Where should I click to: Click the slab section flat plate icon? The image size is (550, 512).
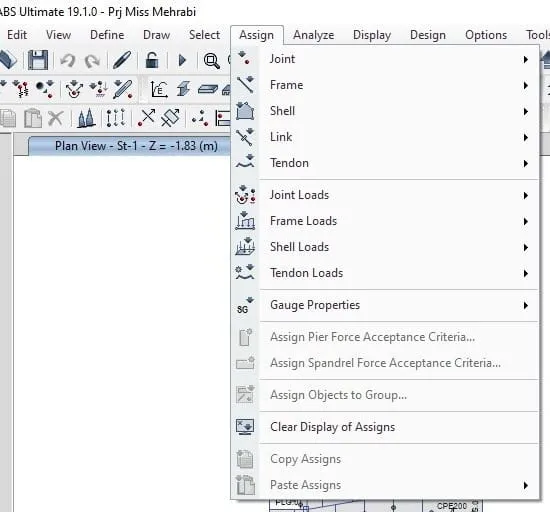tap(208, 89)
